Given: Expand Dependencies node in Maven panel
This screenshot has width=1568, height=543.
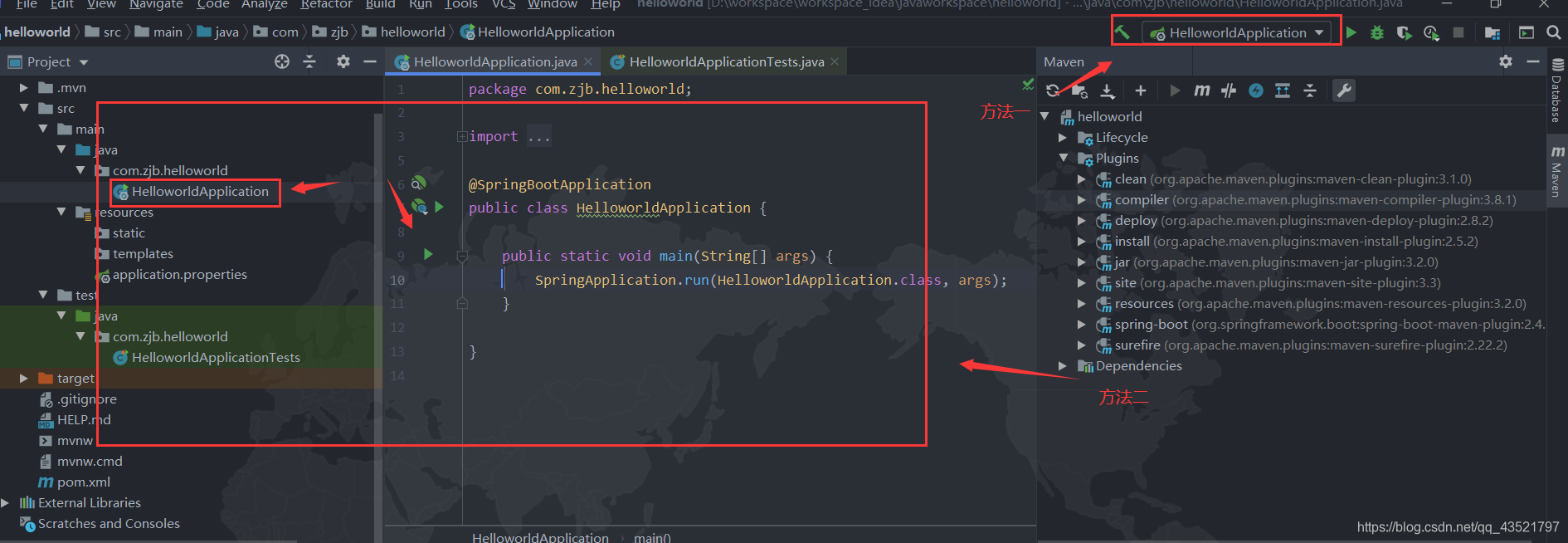Looking at the screenshot, I should (1063, 365).
